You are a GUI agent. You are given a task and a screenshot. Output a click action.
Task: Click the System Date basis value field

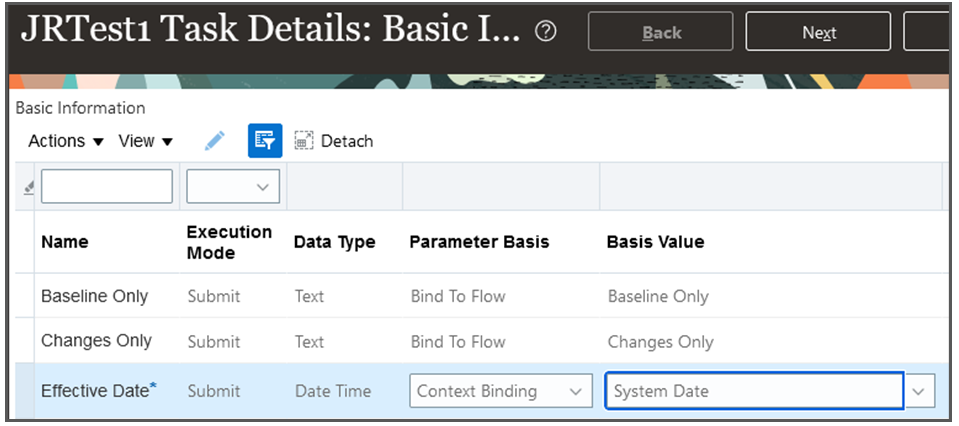[754, 391]
